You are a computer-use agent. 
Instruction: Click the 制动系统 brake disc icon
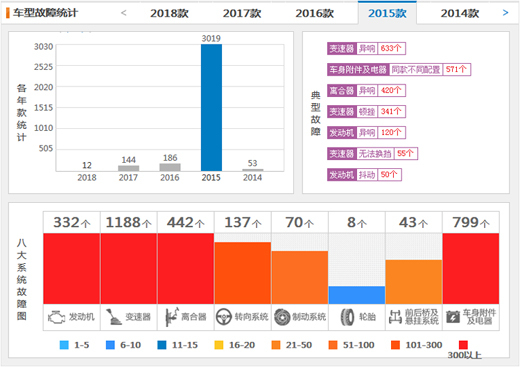[x=282, y=317]
